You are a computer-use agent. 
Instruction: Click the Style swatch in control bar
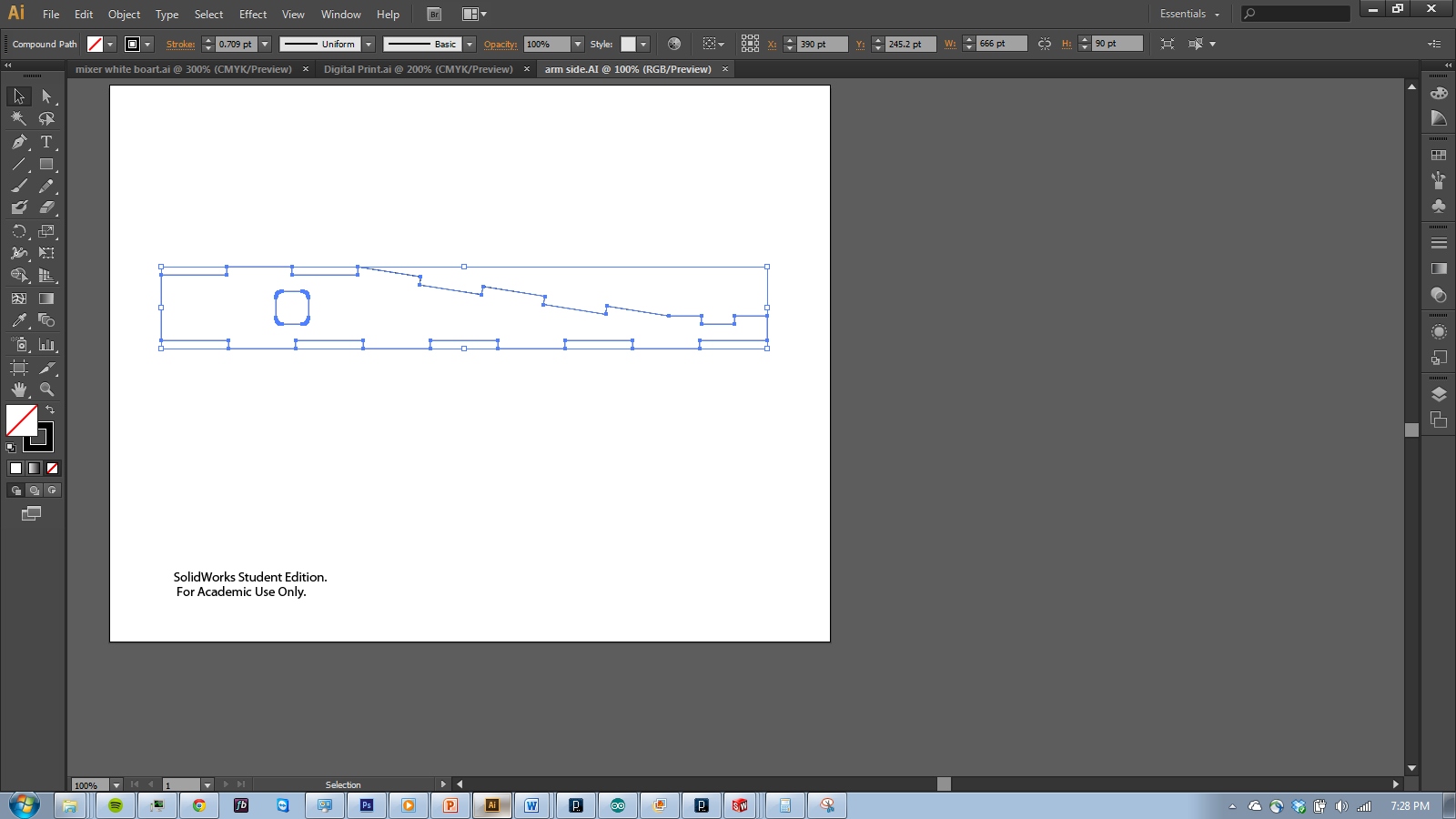coord(628,44)
